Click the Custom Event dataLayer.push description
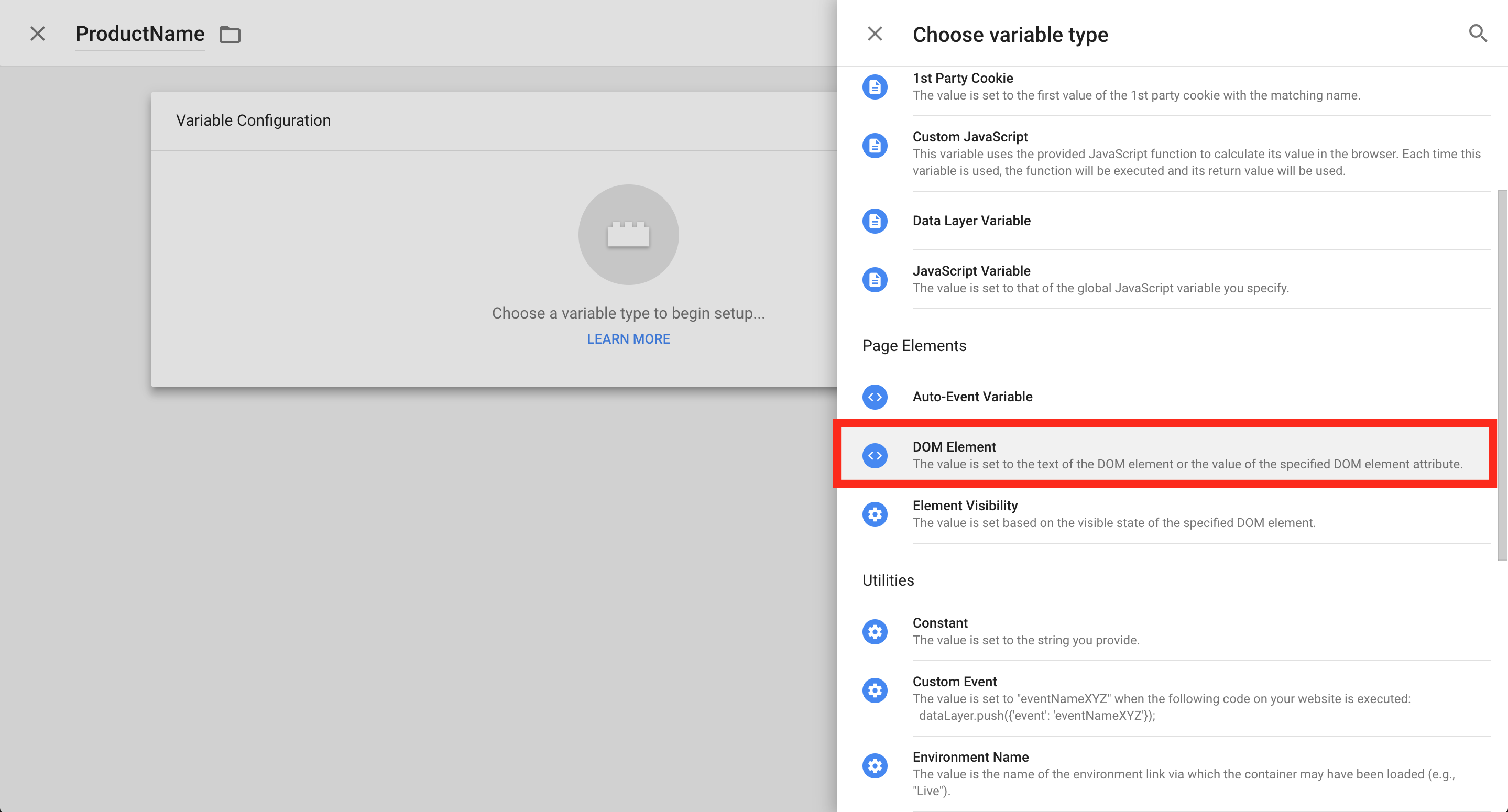1508x812 pixels. (1036, 716)
